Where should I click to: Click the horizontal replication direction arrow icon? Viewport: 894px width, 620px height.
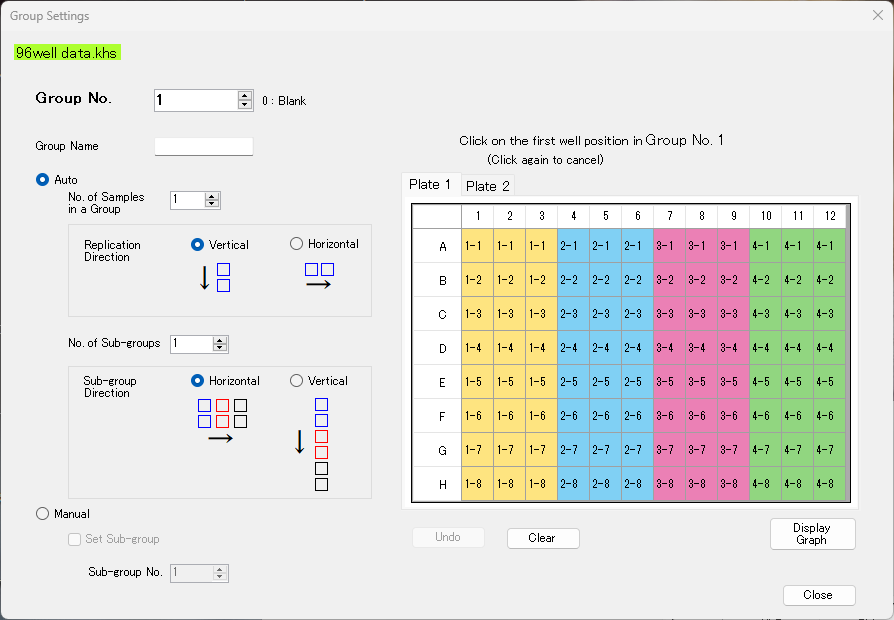pyautogui.click(x=319, y=277)
